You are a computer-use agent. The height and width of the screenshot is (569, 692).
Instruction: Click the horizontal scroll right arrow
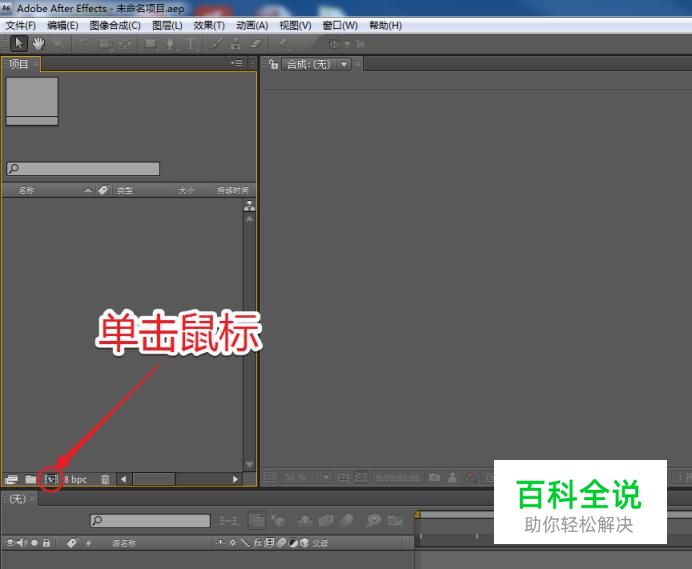coord(235,479)
